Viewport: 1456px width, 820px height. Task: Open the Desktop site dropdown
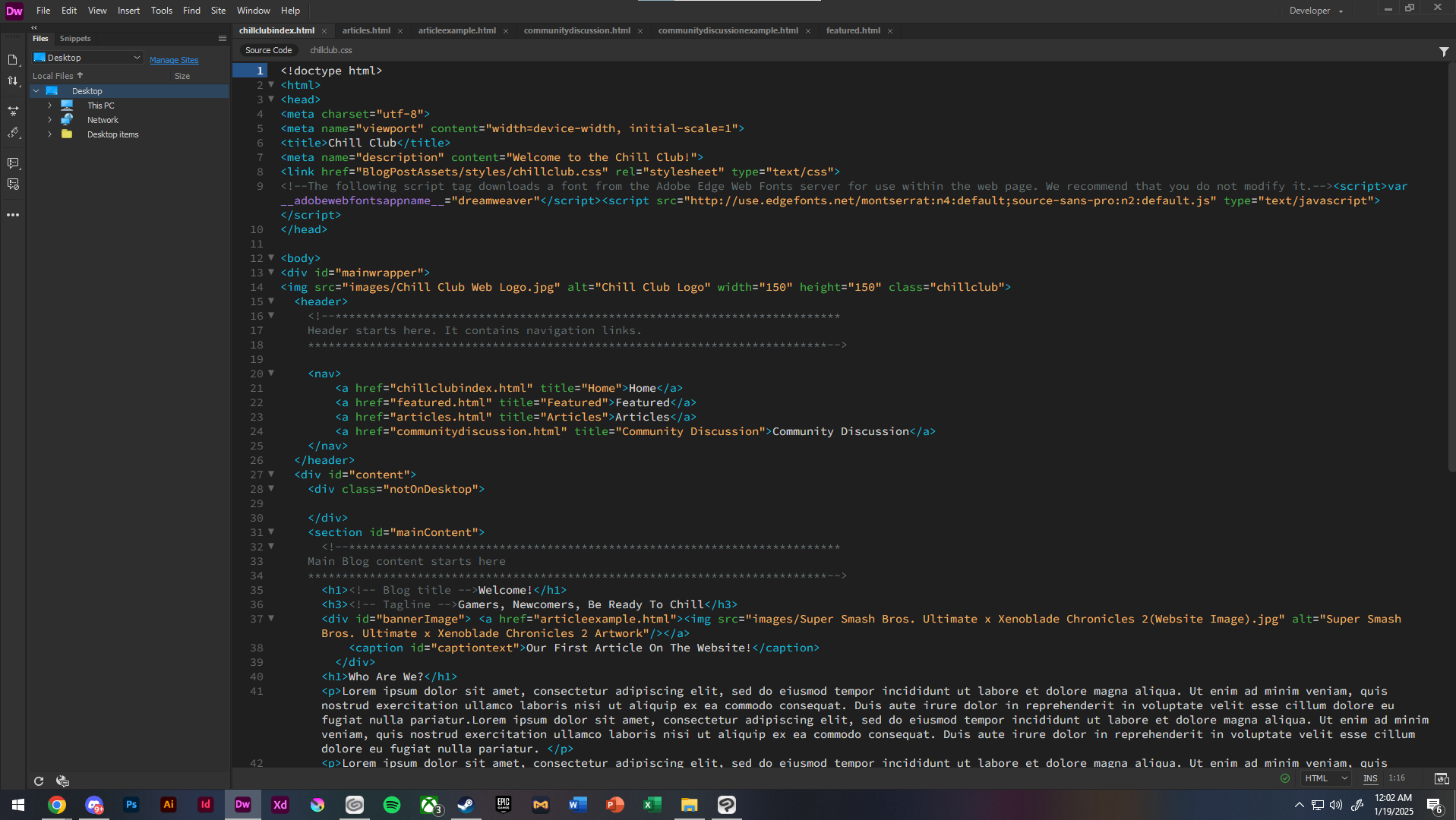pyautogui.click(x=87, y=58)
